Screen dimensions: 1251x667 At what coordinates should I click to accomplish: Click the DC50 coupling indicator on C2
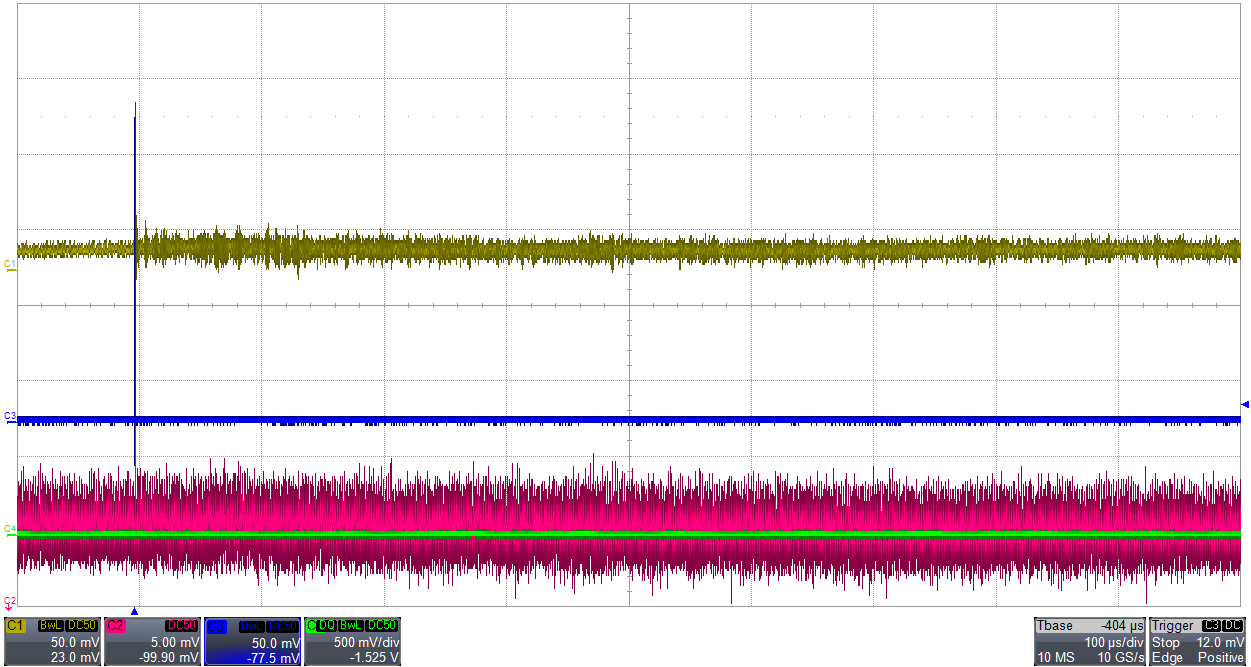click(181, 626)
